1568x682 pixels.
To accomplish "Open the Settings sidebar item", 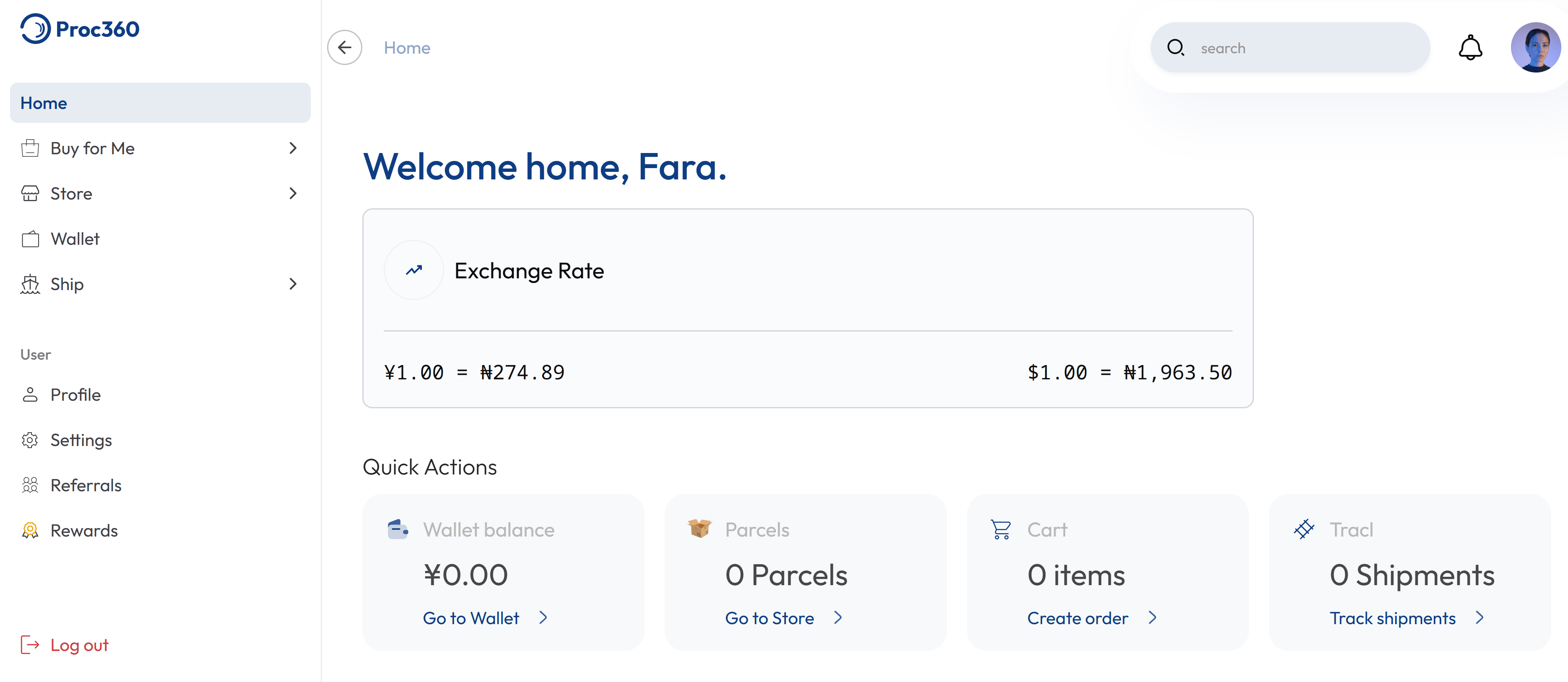I will pyautogui.click(x=81, y=440).
